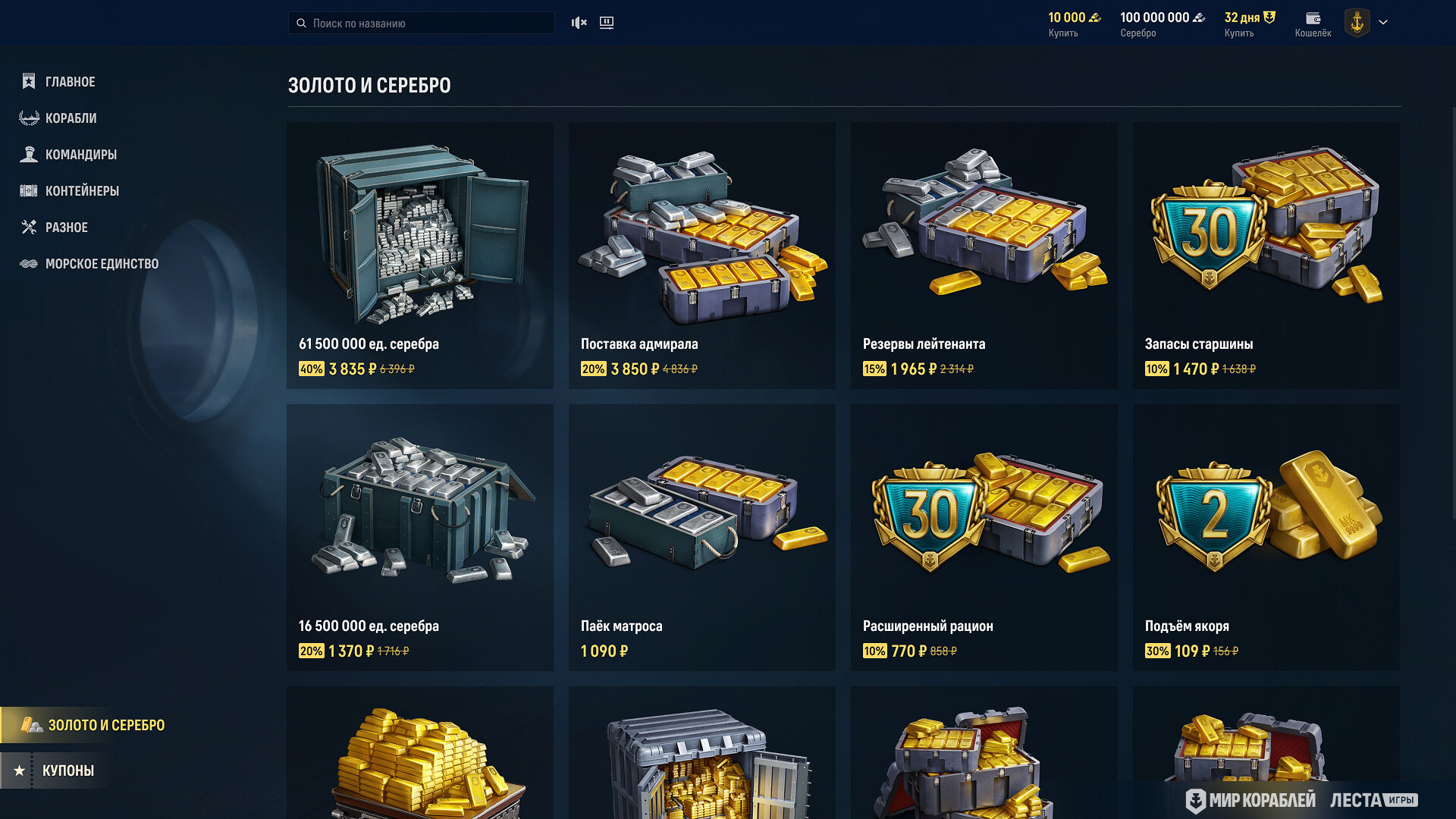Screen dimensions: 1456x819
Task: Click Купить under the gold balance
Action: pos(1063,33)
